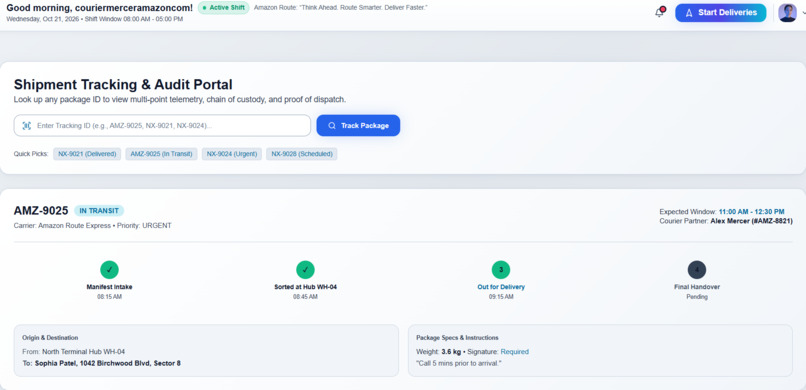
Task: Click the shift window date line
Action: (x=95, y=19)
